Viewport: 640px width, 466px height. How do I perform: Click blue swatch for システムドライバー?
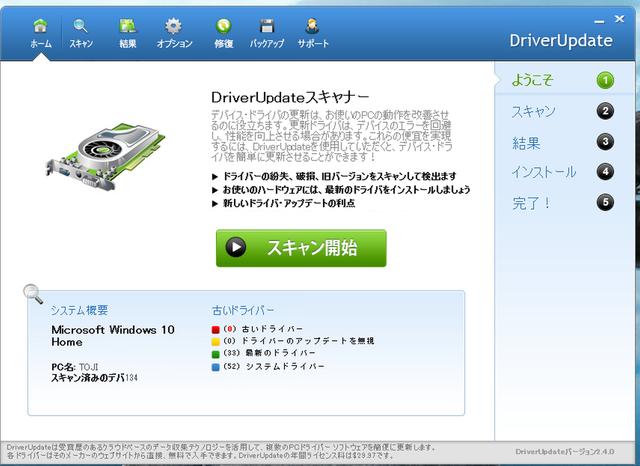pos(216,367)
